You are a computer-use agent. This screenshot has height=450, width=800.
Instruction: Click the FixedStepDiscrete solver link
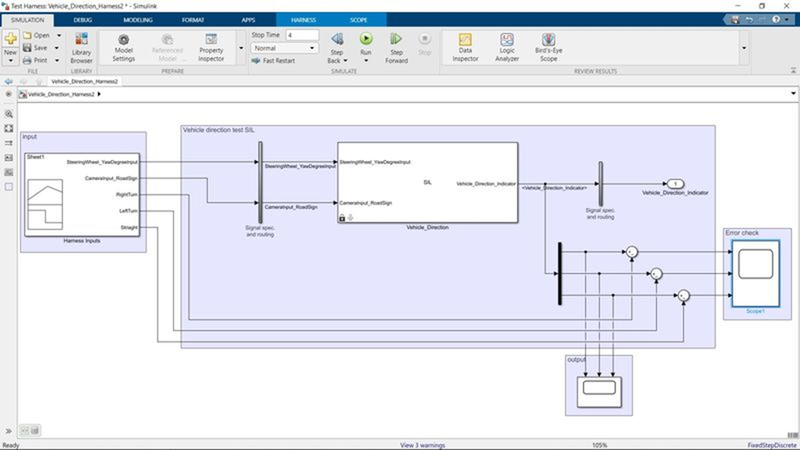[771, 445]
